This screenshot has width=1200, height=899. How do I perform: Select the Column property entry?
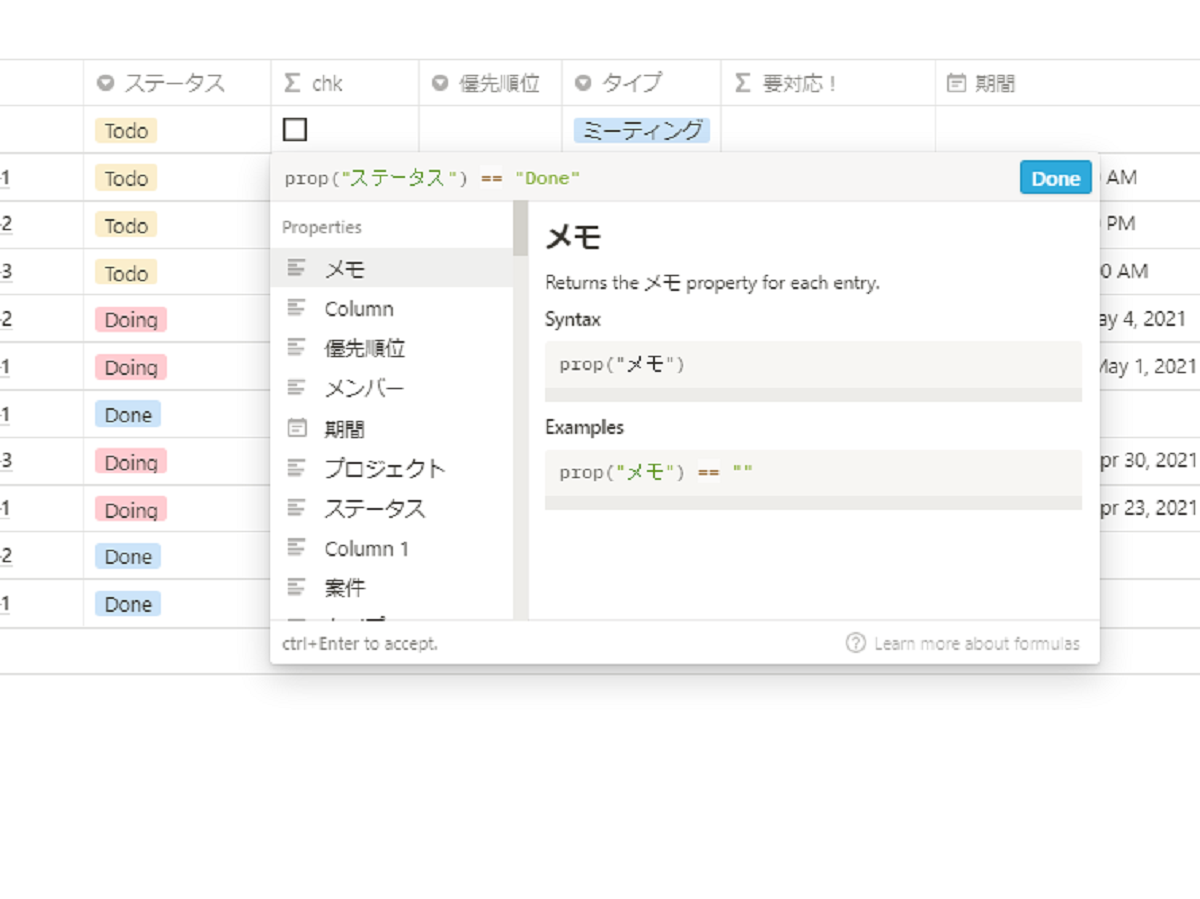coord(392,308)
